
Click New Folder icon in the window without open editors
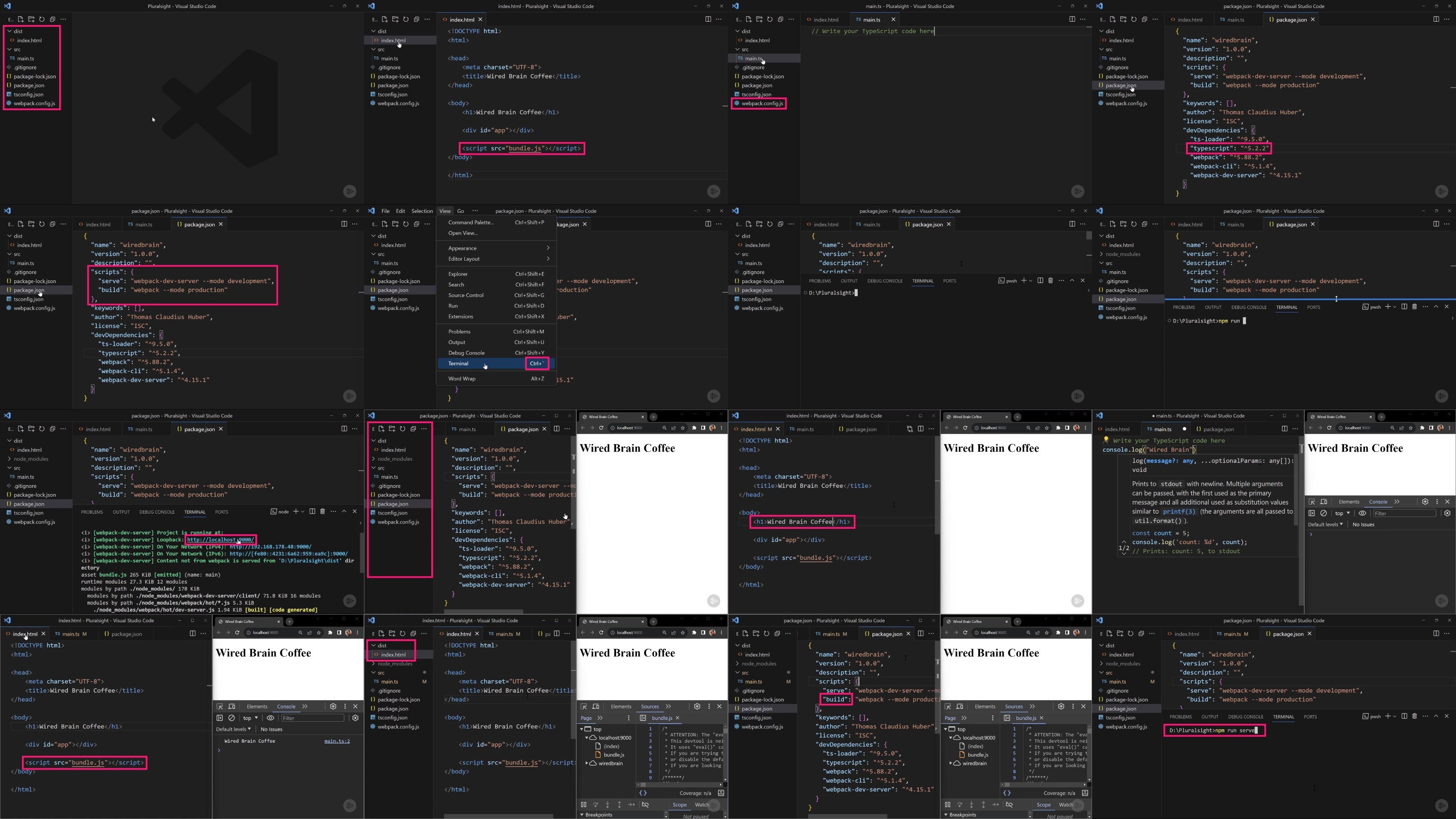point(31,19)
